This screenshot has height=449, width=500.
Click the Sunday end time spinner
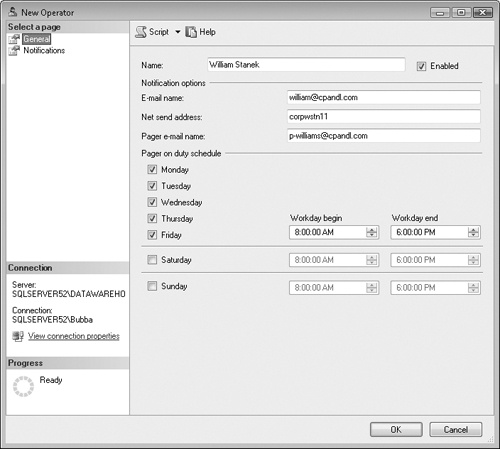tap(473, 288)
